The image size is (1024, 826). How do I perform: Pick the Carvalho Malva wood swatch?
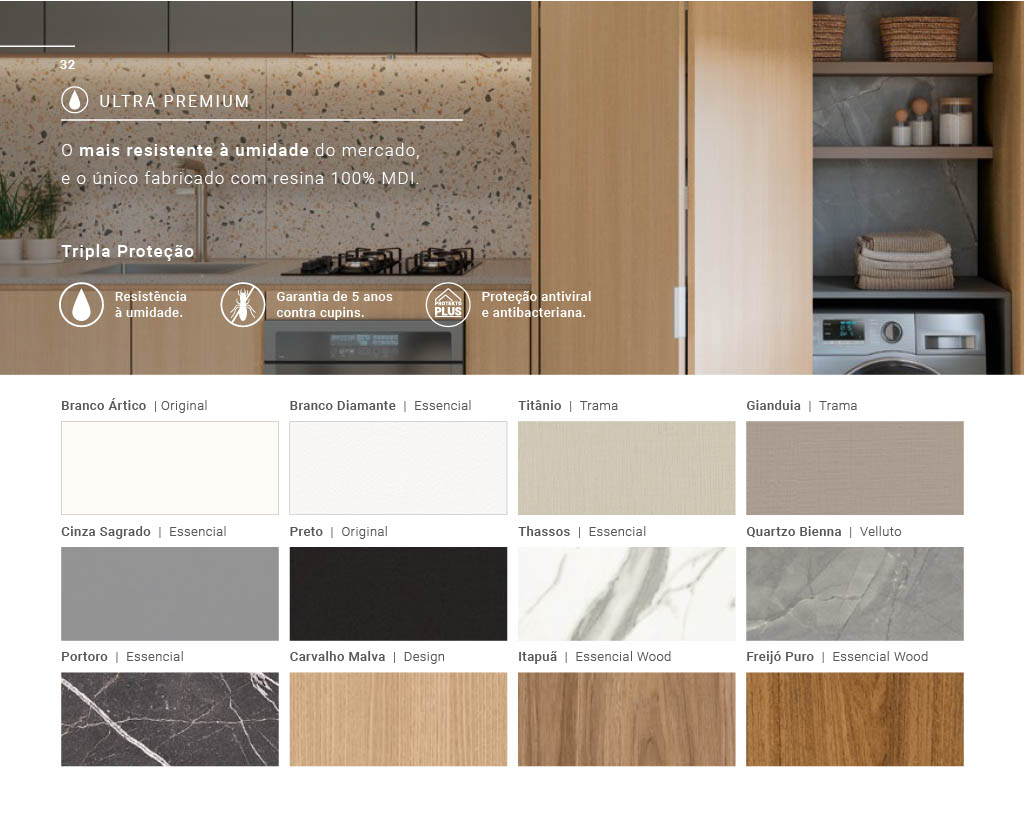[398, 719]
